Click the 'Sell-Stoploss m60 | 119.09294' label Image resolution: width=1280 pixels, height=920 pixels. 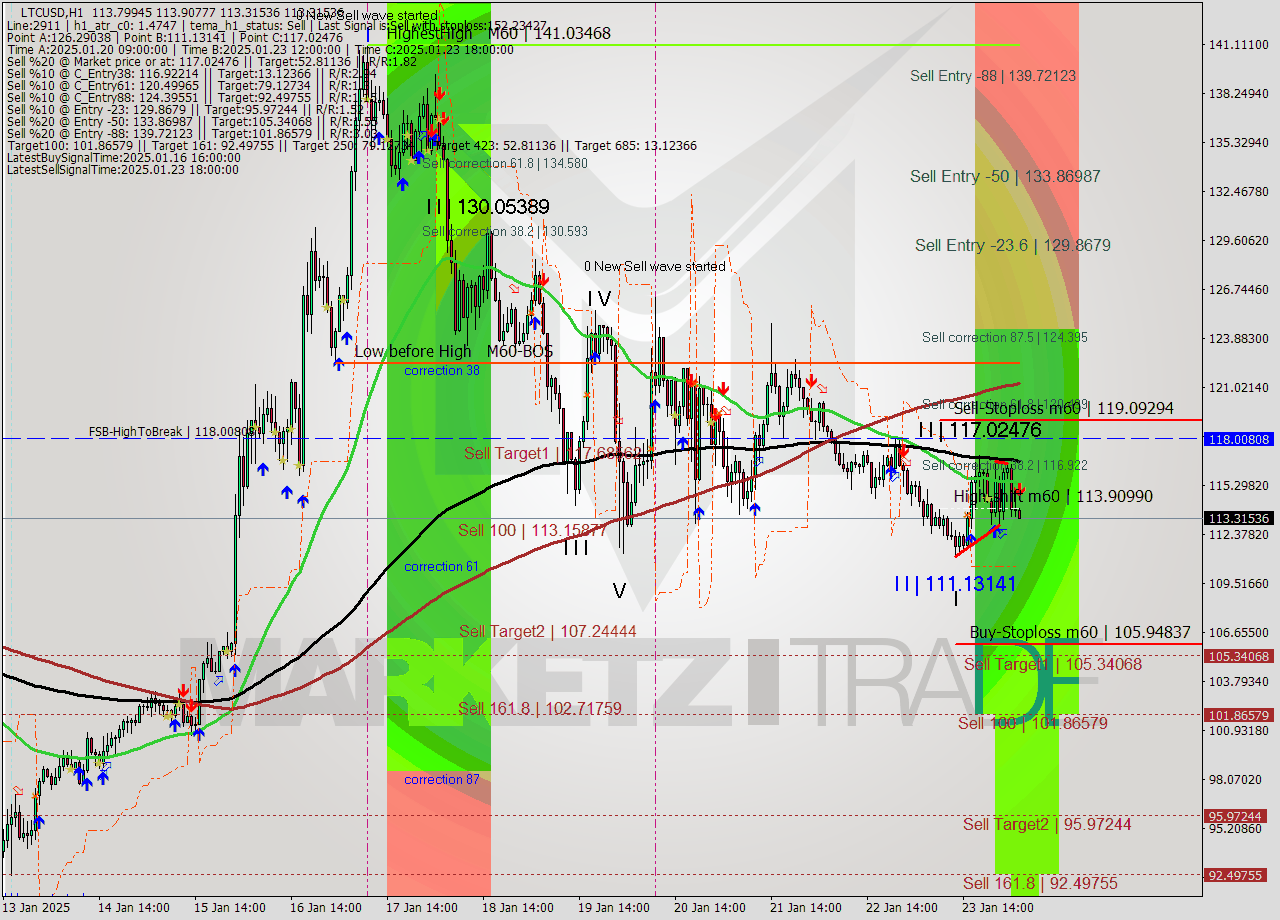[x=1064, y=409]
